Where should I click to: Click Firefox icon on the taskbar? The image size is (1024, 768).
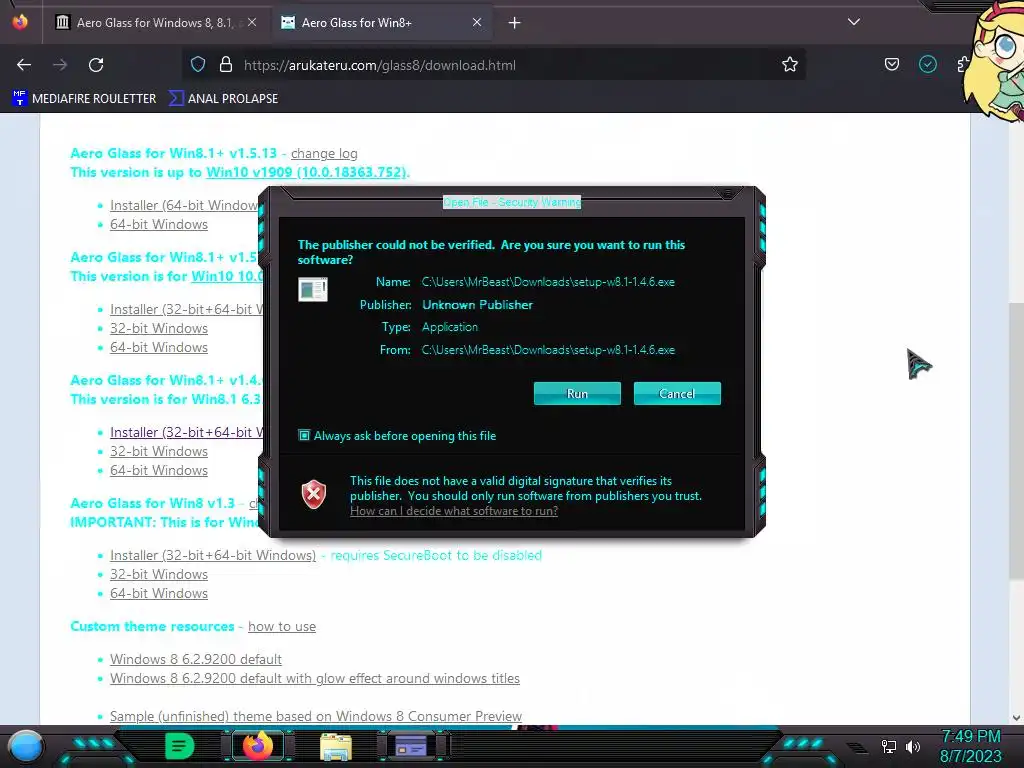(x=257, y=746)
